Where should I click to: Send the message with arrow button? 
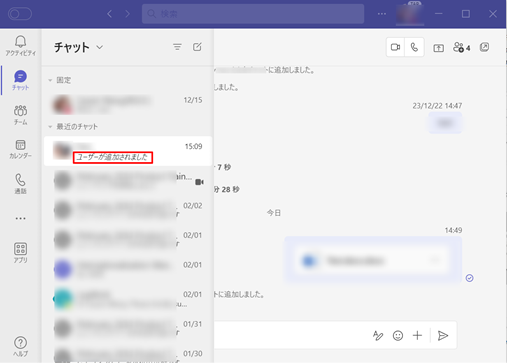pyautogui.click(x=443, y=335)
